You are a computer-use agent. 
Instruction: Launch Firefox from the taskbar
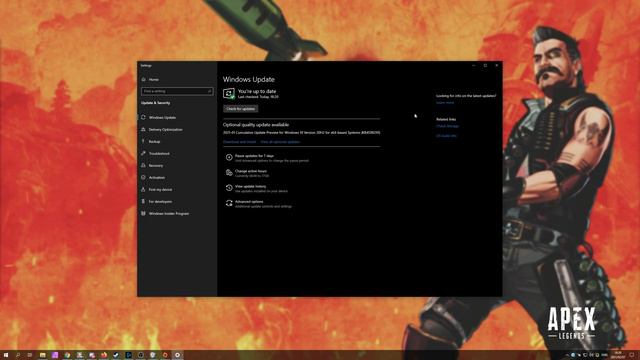coord(104,355)
